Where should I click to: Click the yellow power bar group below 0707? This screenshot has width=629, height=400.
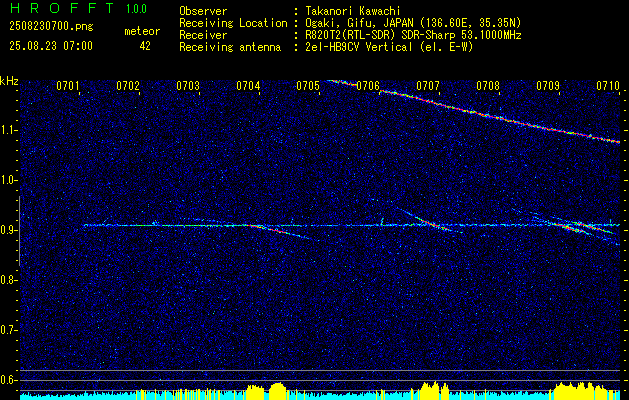(434, 390)
